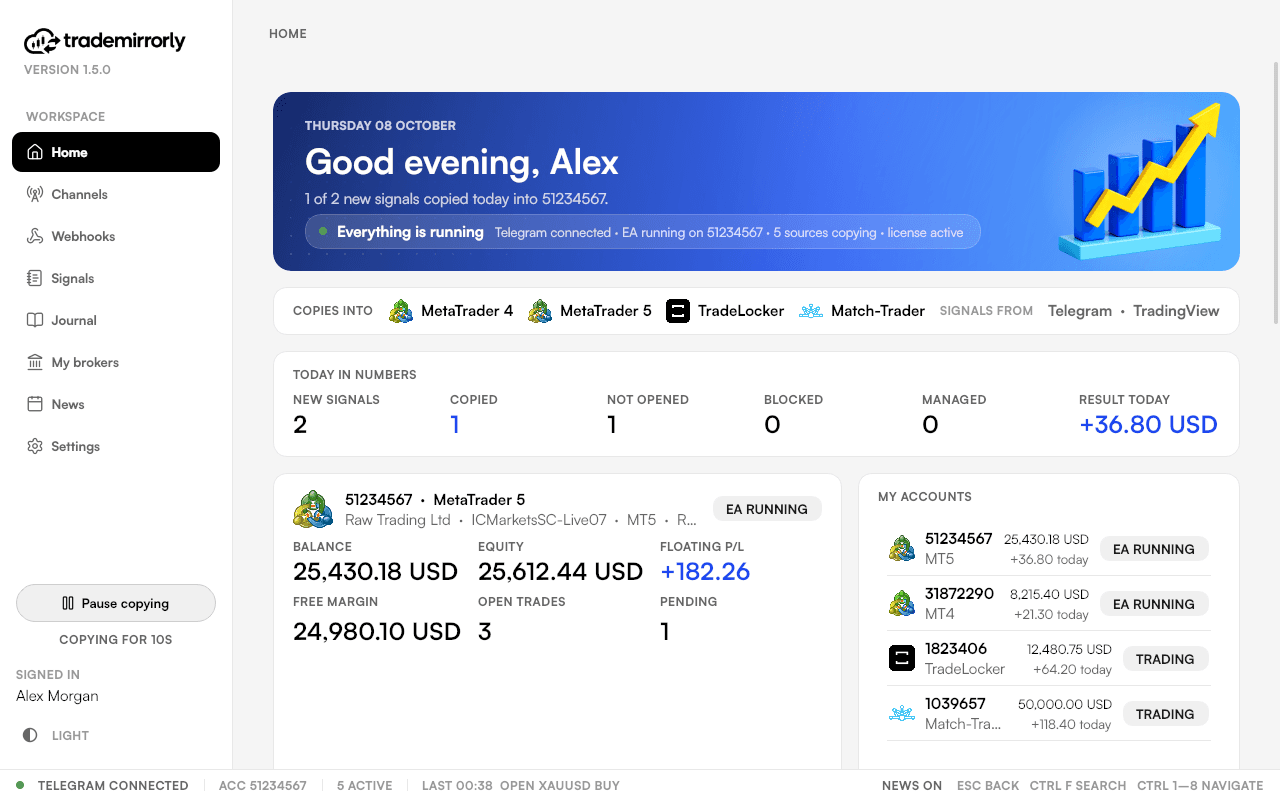
Task: Navigate to My brokers
Action: tap(116, 362)
